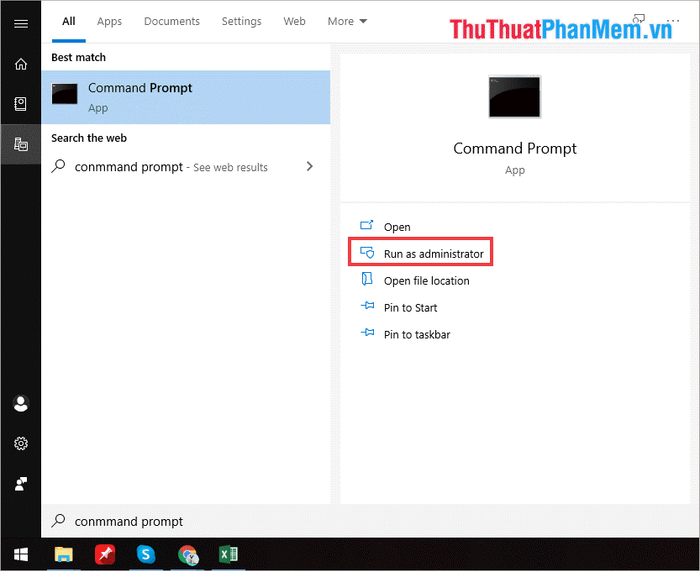Image resolution: width=700 pixels, height=571 pixels.
Task: Switch to the Apps tab
Action: click(109, 21)
